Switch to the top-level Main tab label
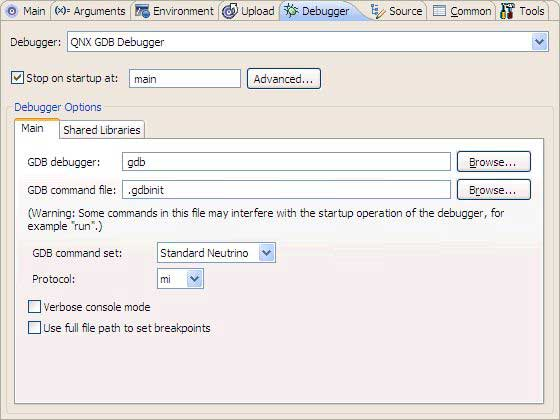This screenshot has height=420, width=560. tap(34, 11)
